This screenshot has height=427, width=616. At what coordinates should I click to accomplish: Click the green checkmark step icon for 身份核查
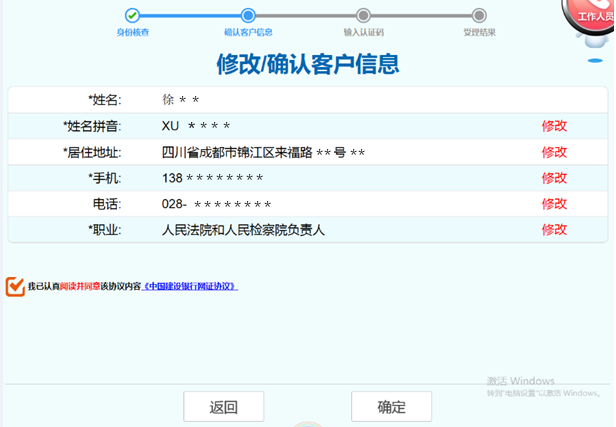[x=132, y=15]
